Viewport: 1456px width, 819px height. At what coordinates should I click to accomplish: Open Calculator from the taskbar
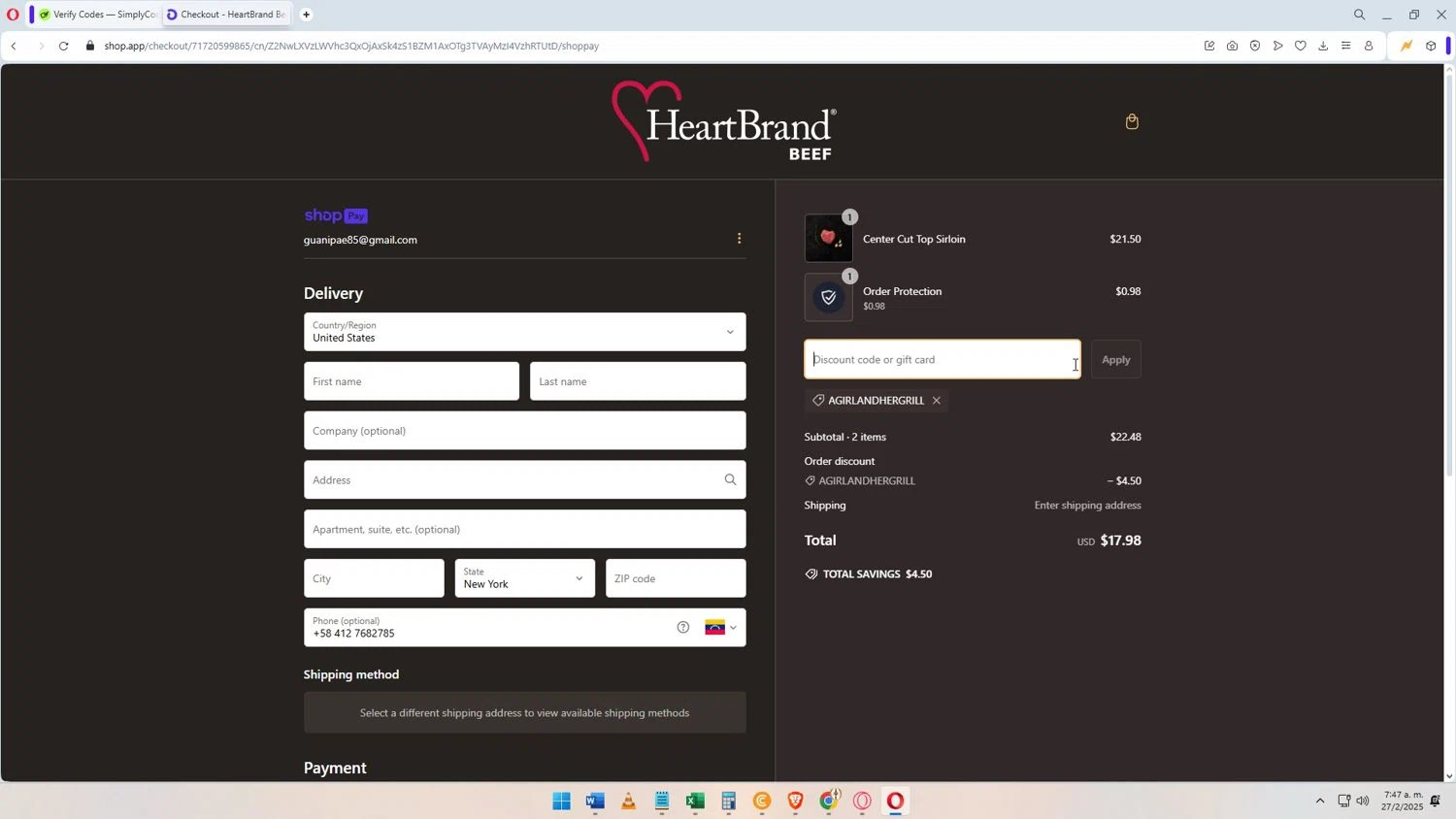(728, 801)
